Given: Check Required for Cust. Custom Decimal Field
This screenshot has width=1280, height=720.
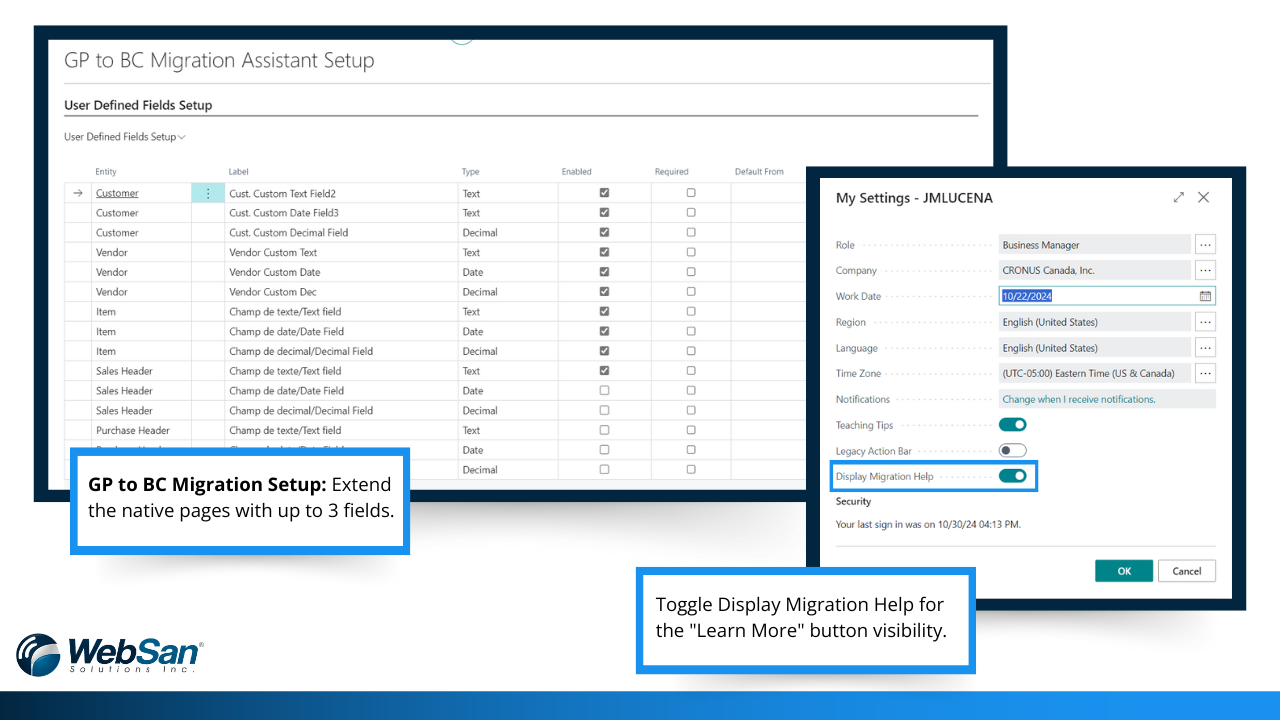Looking at the screenshot, I should (691, 232).
